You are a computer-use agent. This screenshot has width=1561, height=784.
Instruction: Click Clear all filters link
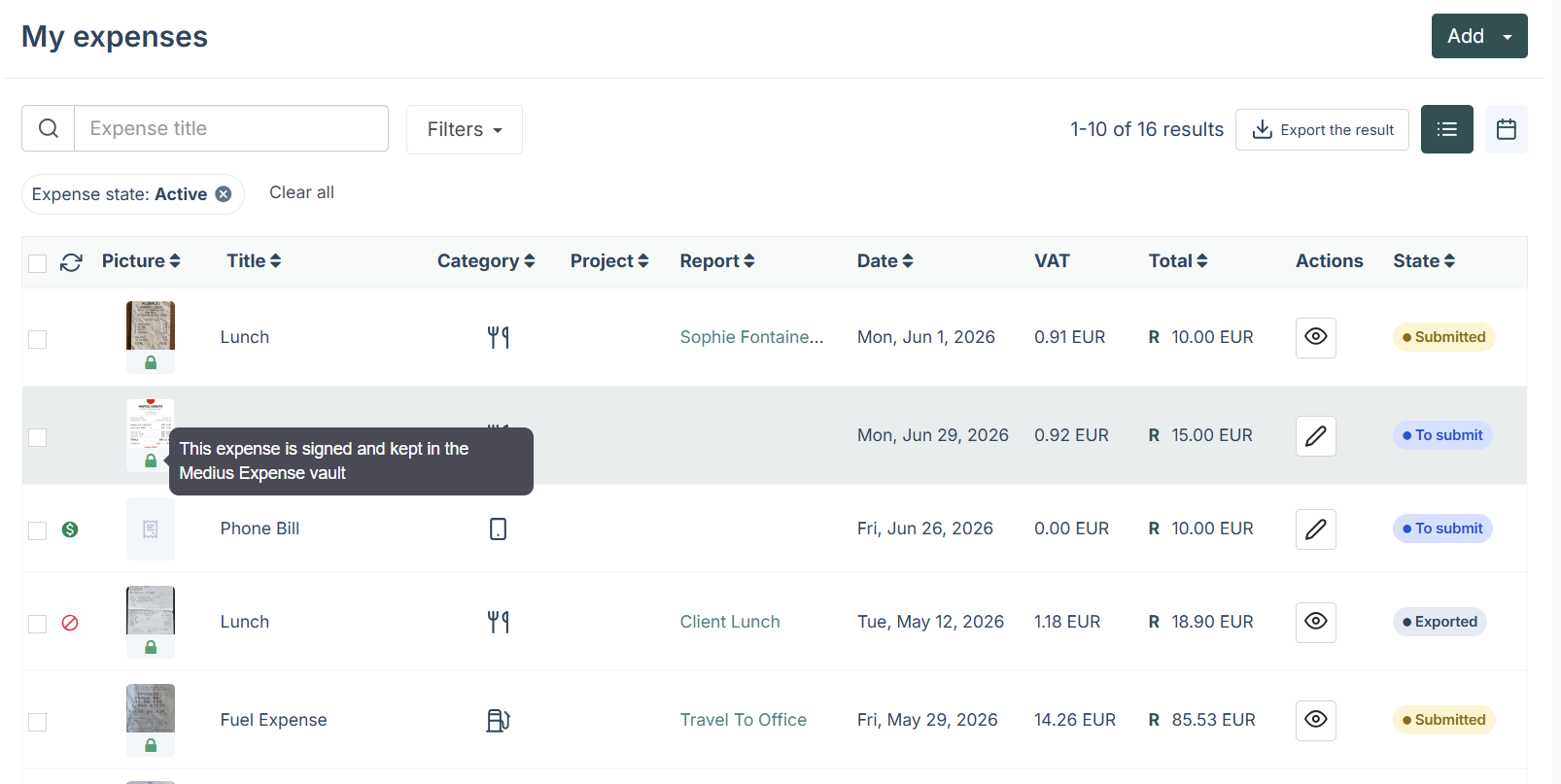301,192
